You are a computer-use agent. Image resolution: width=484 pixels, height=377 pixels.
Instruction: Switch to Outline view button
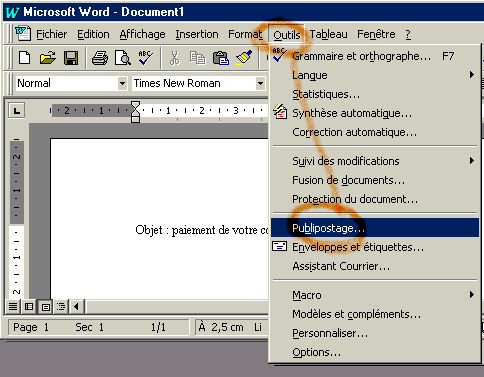(x=61, y=306)
